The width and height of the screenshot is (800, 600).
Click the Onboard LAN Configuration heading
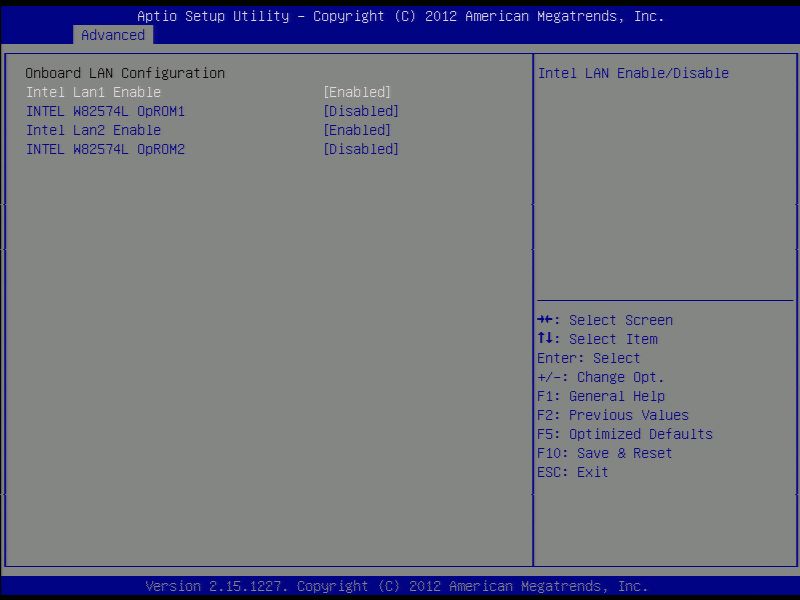(x=125, y=73)
